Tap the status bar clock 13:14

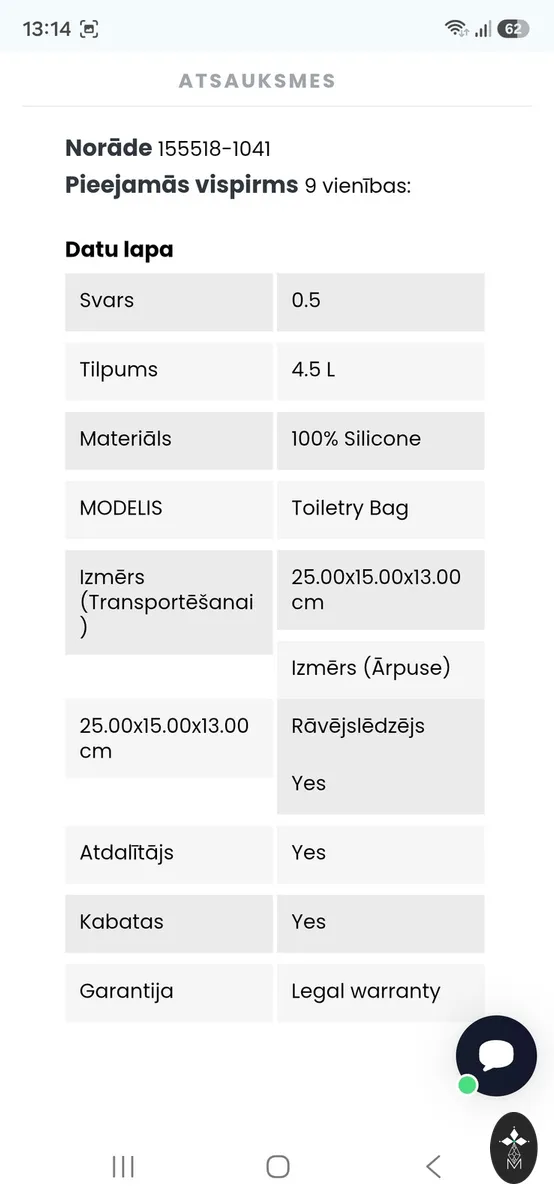tap(46, 29)
